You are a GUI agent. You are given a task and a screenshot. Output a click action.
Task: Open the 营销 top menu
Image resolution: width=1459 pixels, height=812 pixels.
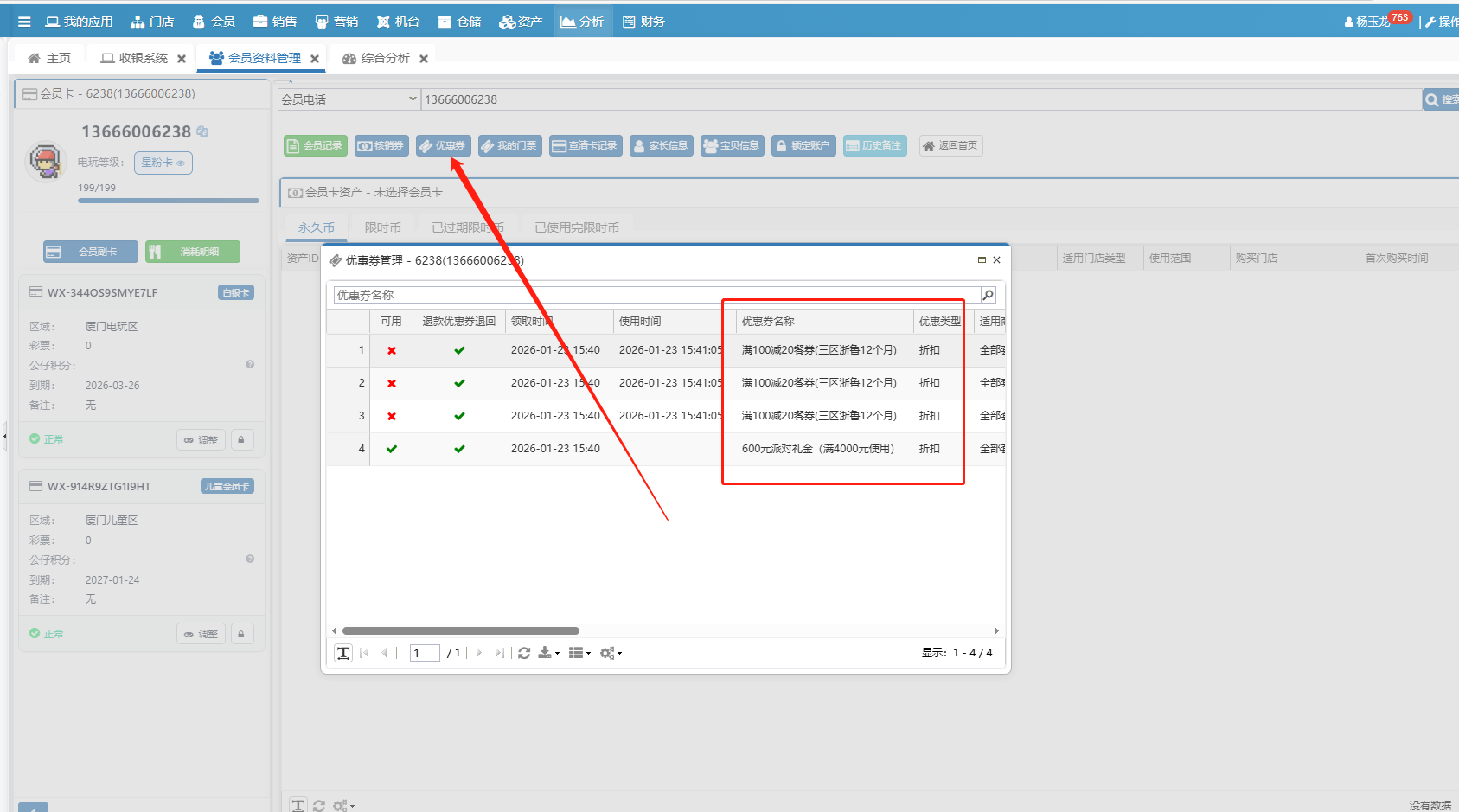click(x=336, y=22)
